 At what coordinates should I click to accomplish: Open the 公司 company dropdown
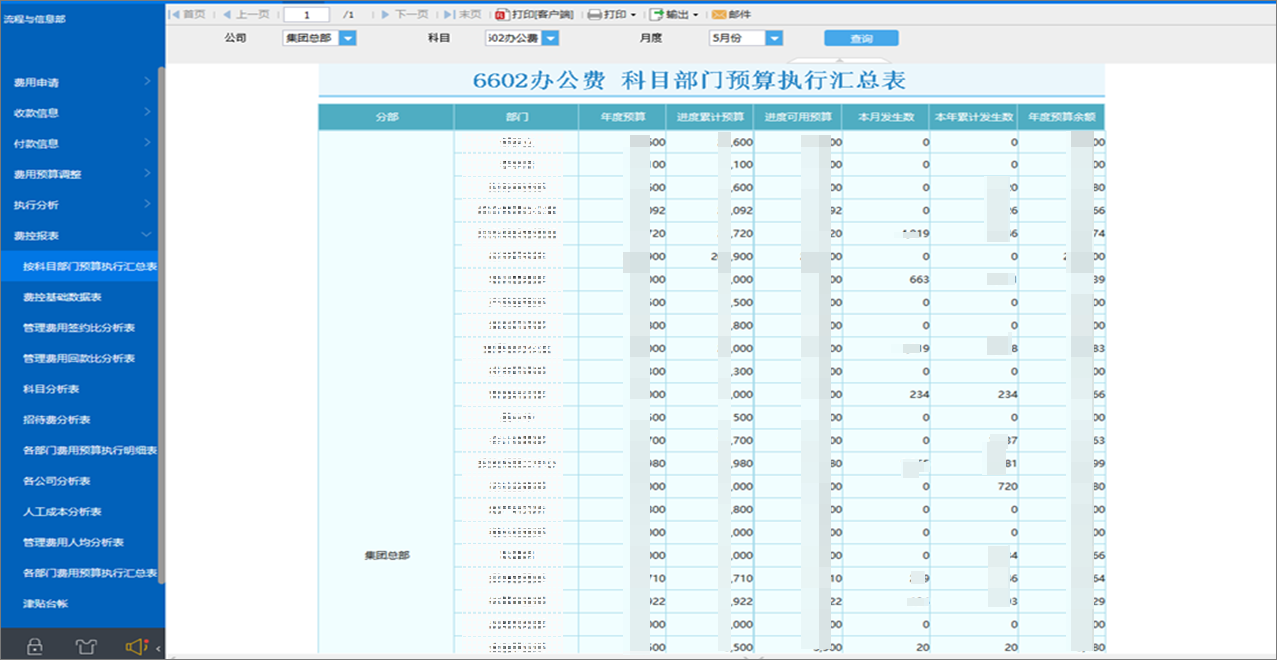click(x=348, y=38)
